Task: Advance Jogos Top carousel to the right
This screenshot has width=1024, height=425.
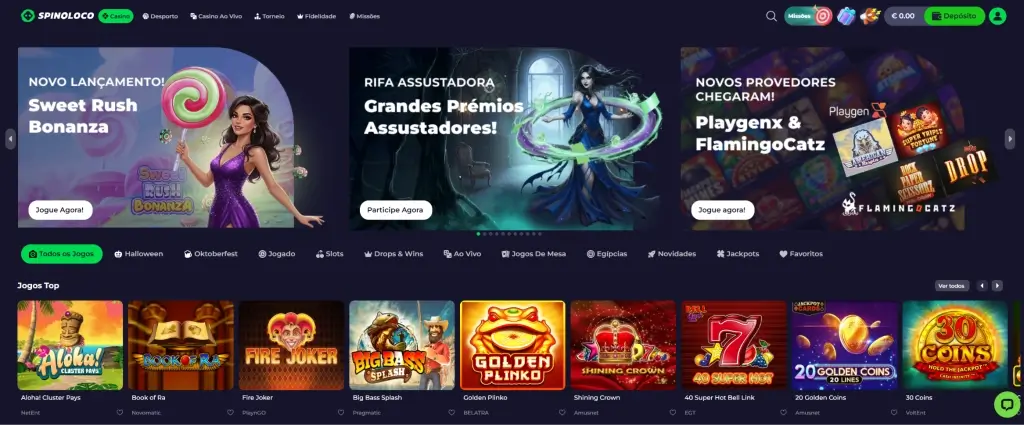Action: [997, 286]
